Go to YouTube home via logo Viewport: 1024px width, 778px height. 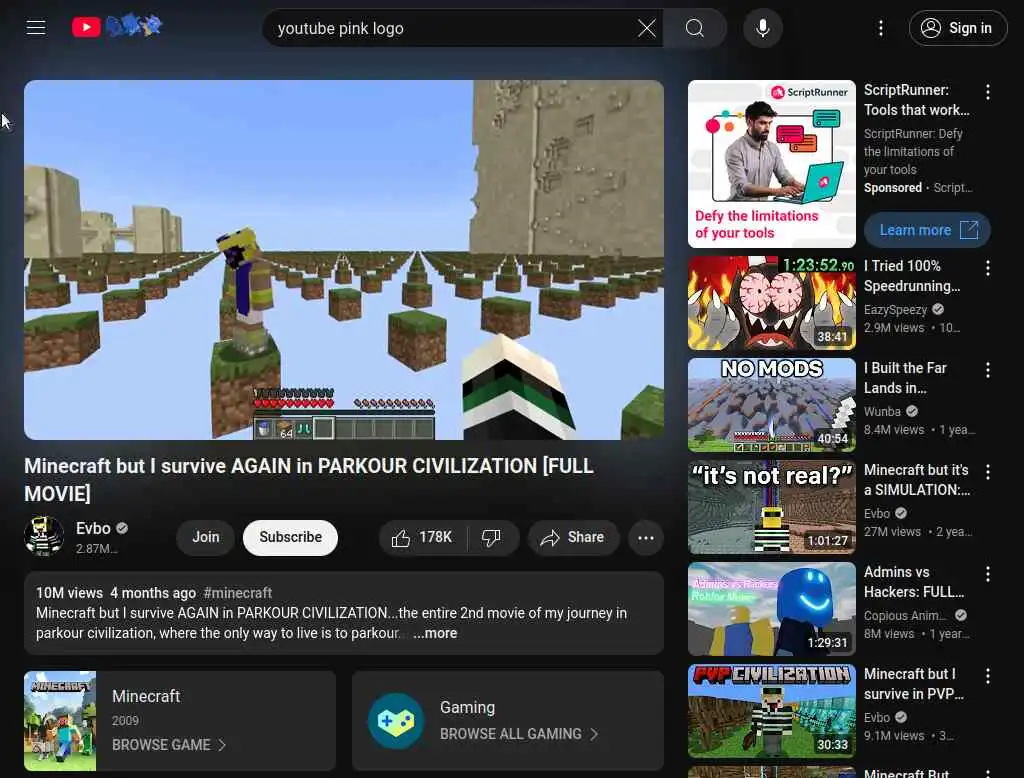(117, 26)
